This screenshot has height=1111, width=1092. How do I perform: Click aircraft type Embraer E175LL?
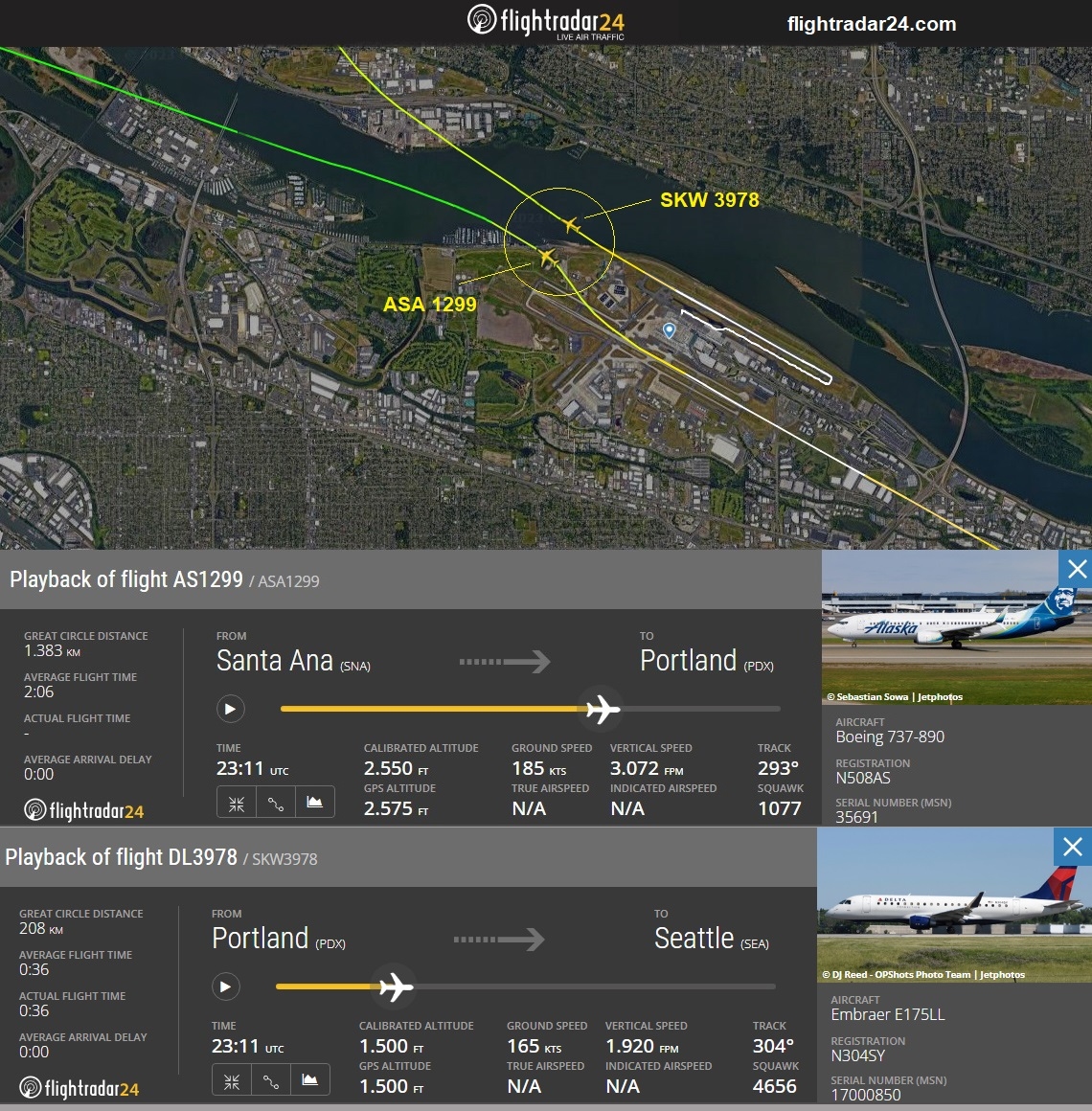click(x=888, y=1014)
